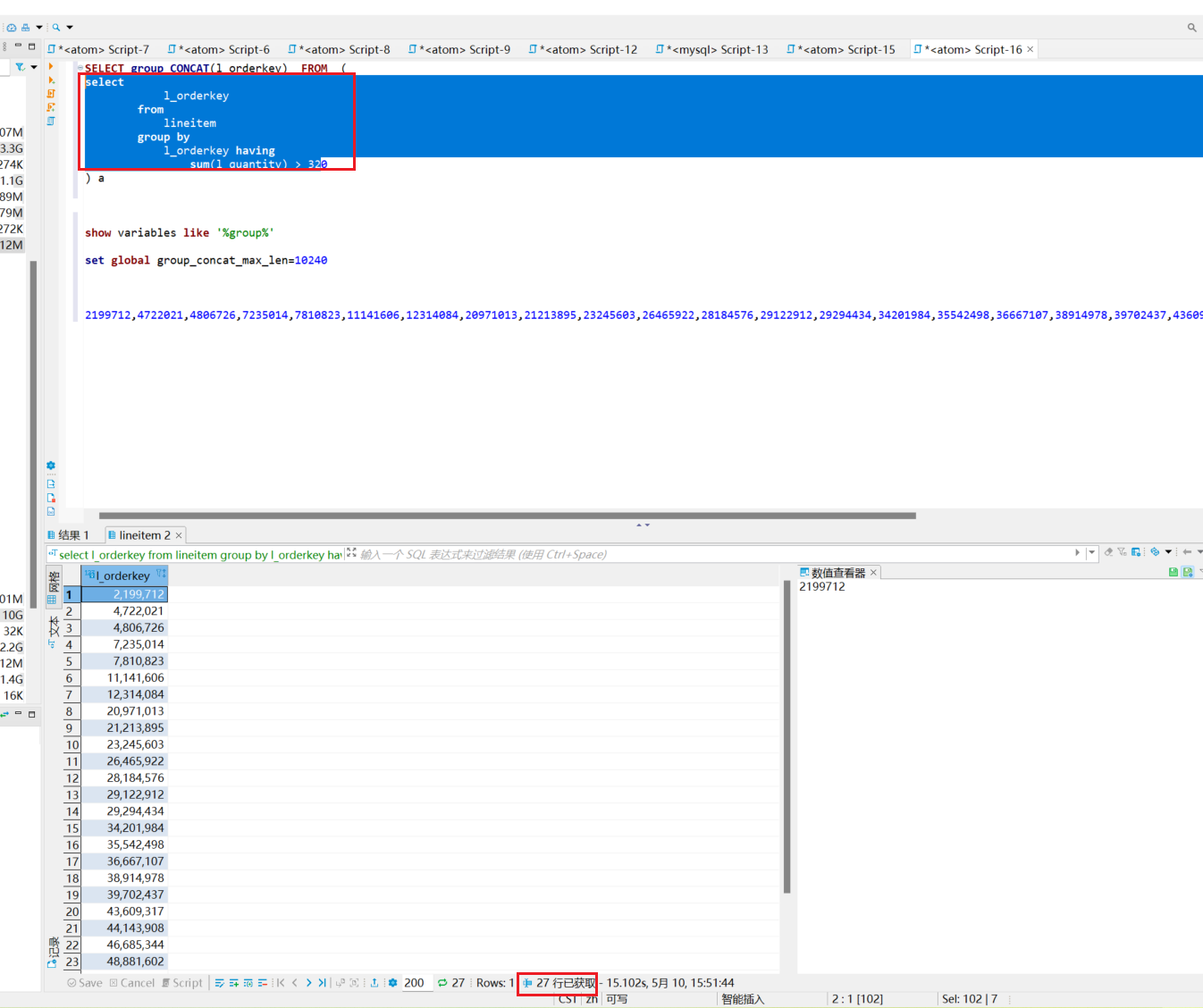This screenshot has height=1008, width=1203.
Task: Click the navigator filter funnel icon
Action: point(20,67)
